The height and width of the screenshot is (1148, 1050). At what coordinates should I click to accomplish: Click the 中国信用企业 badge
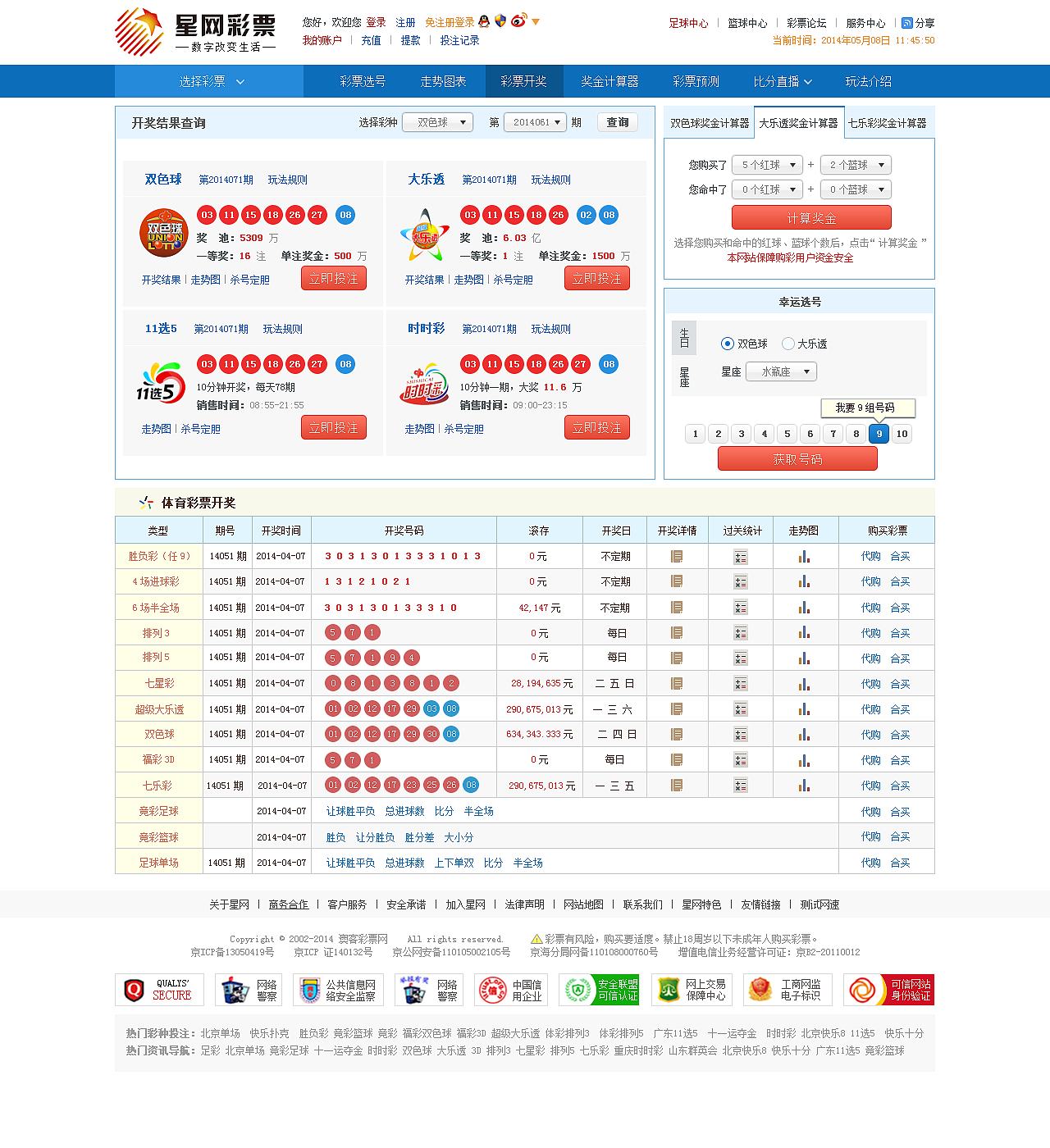pyautogui.click(x=510, y=990)
